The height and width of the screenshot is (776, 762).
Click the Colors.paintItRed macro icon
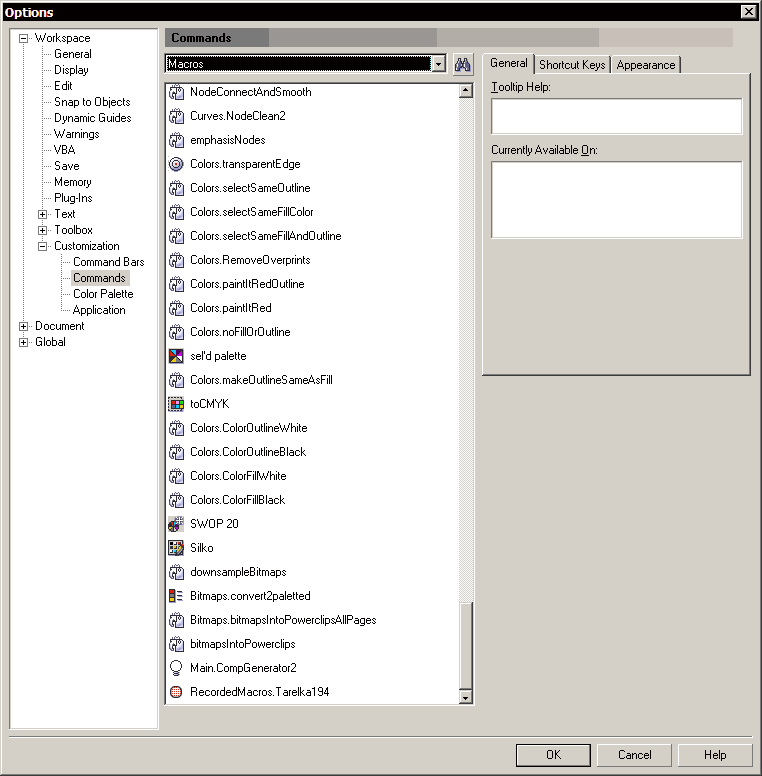[x=176, y=308]
